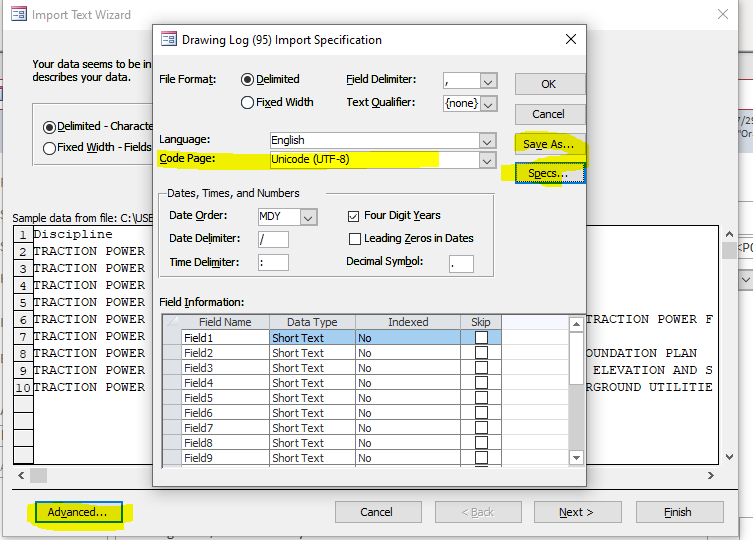This screenshot has height=540, width=753.
Task: Close the Import Specification dialog
Action: [x=571, y=39]
